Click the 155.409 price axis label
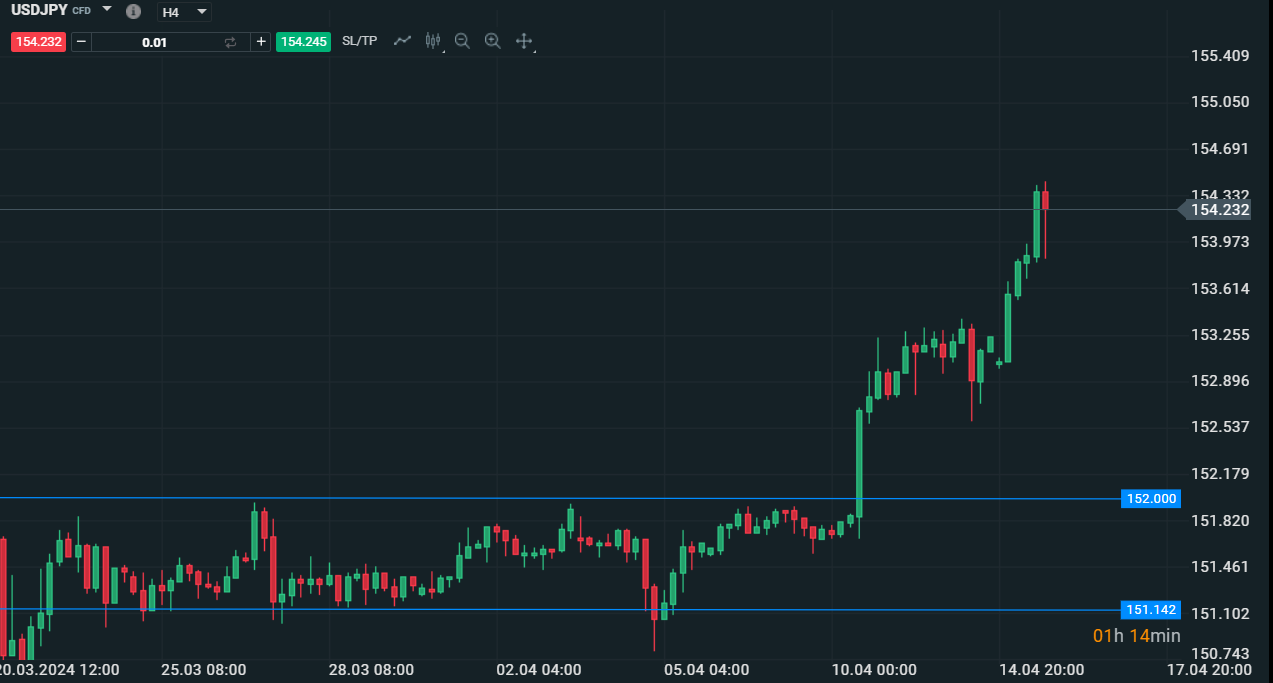This screenshot has width=1273, height=683. (1221, 55)
